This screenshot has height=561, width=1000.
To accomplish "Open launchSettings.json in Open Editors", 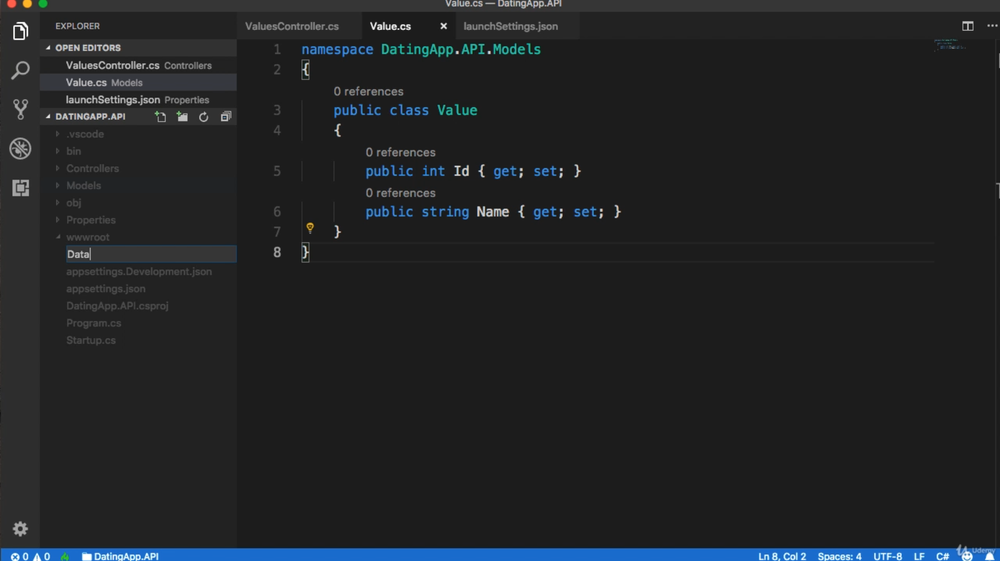I will click(x=138, y=99).
